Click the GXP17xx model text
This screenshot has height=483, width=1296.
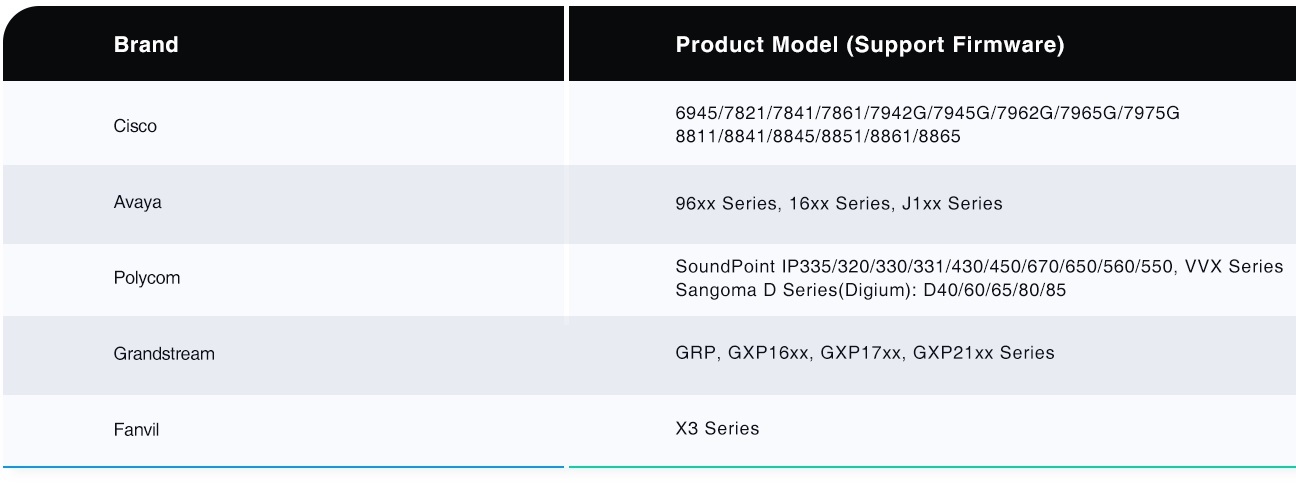862,353
